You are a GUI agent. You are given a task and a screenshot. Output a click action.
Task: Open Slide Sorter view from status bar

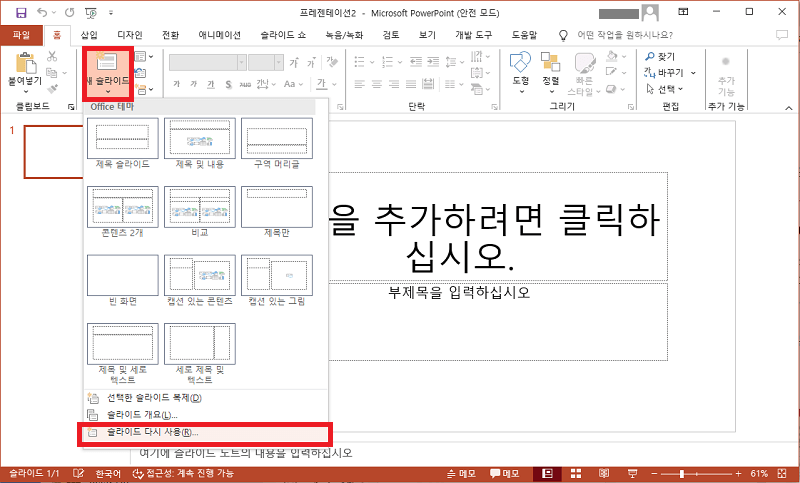click(x=576, y=473)
